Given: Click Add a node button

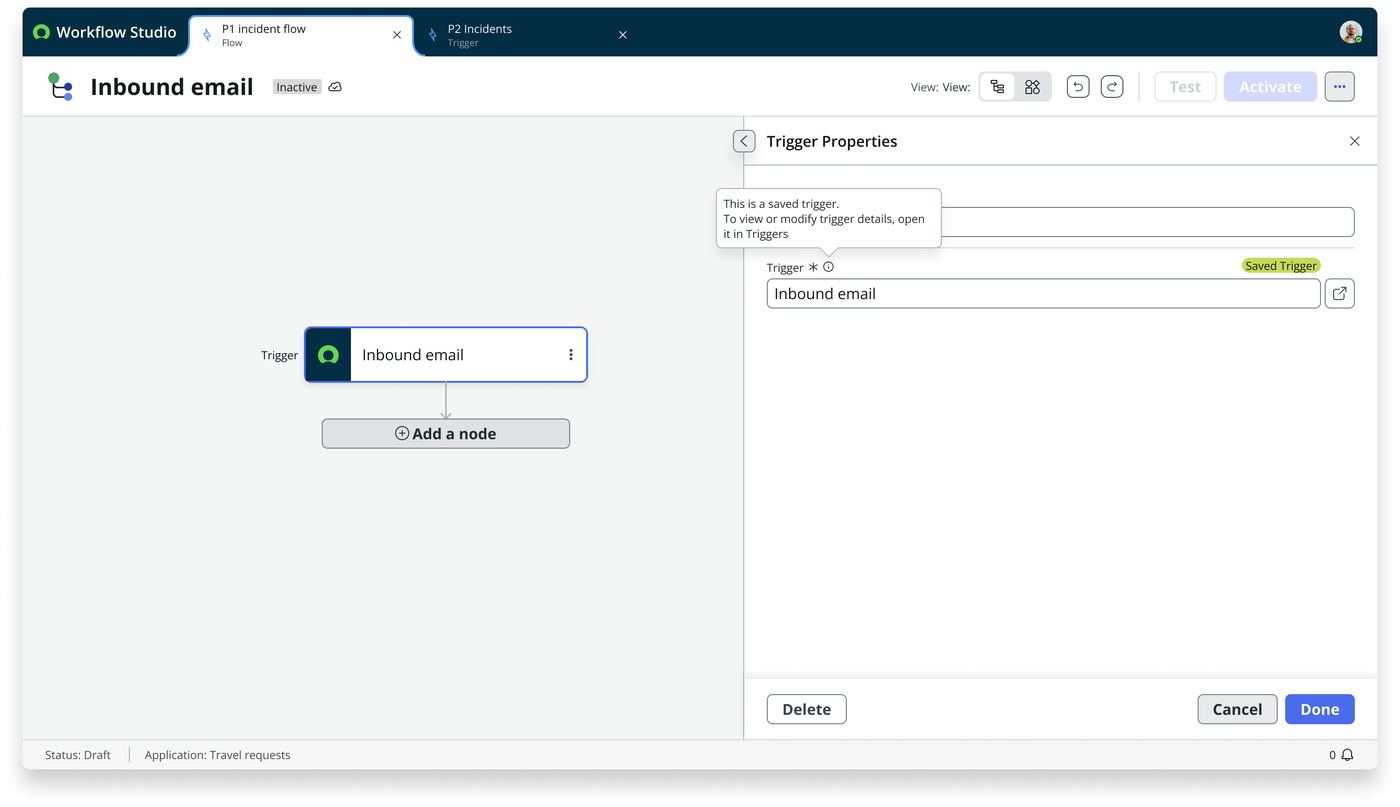Looking at the screenshot, I should pos(446,434).
